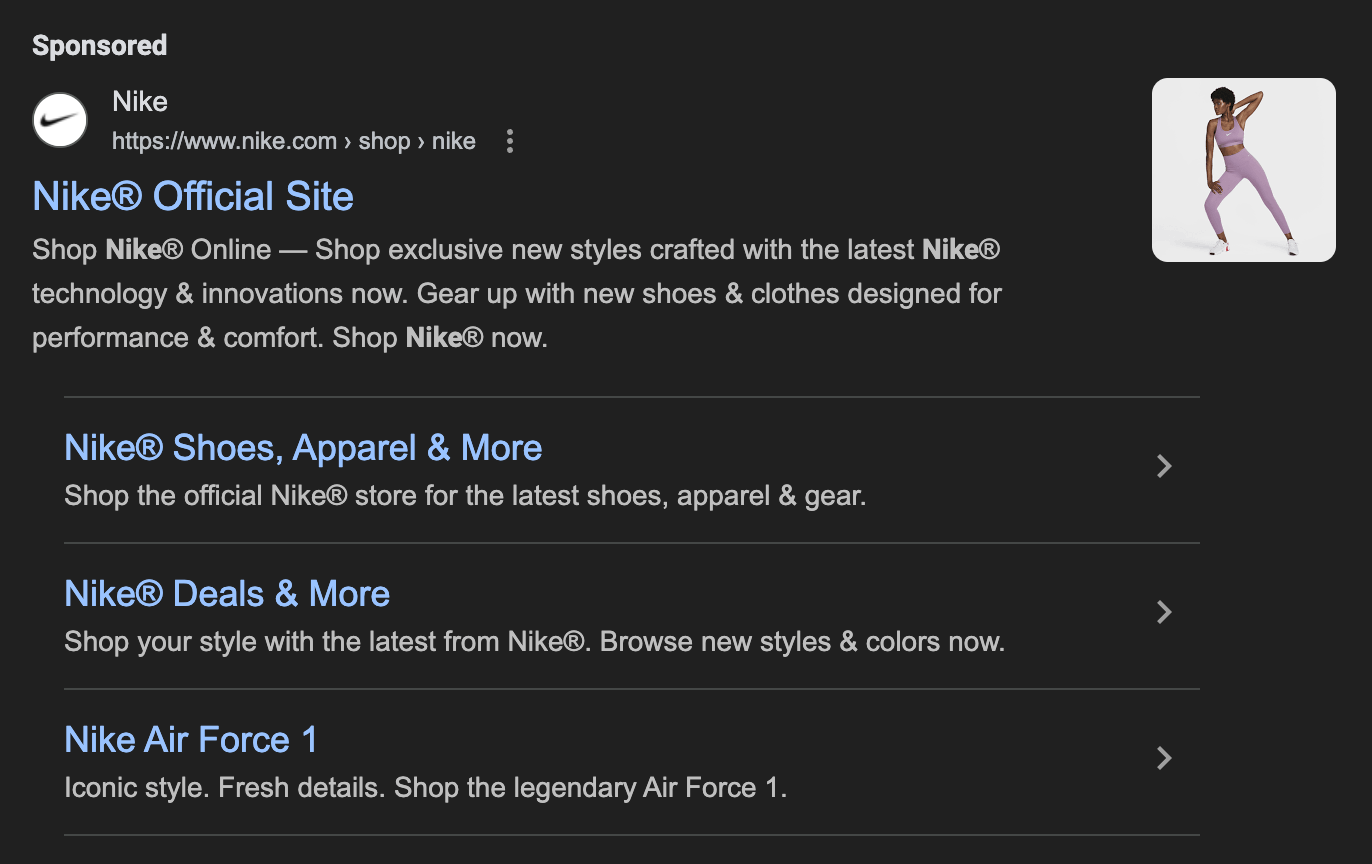Click the https://www.nike.com URL text

coord(224,141)
